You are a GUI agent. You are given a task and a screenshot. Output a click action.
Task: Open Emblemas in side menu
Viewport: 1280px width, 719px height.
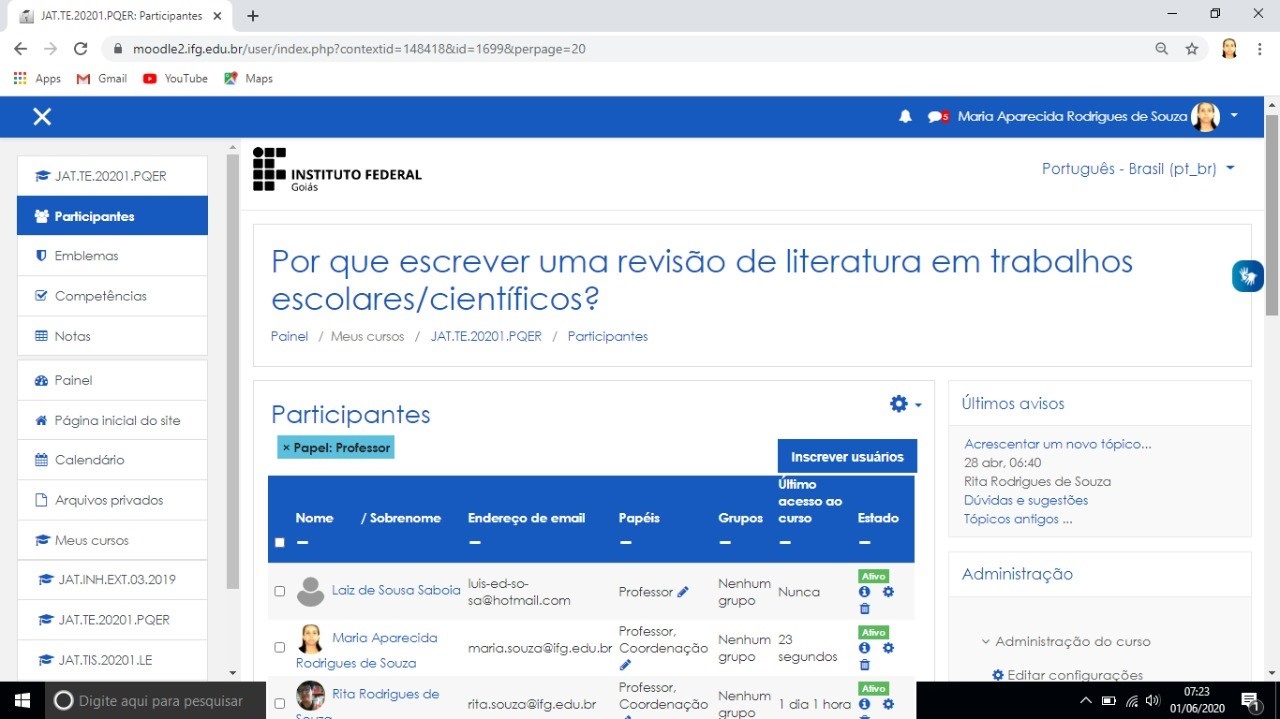112,256
